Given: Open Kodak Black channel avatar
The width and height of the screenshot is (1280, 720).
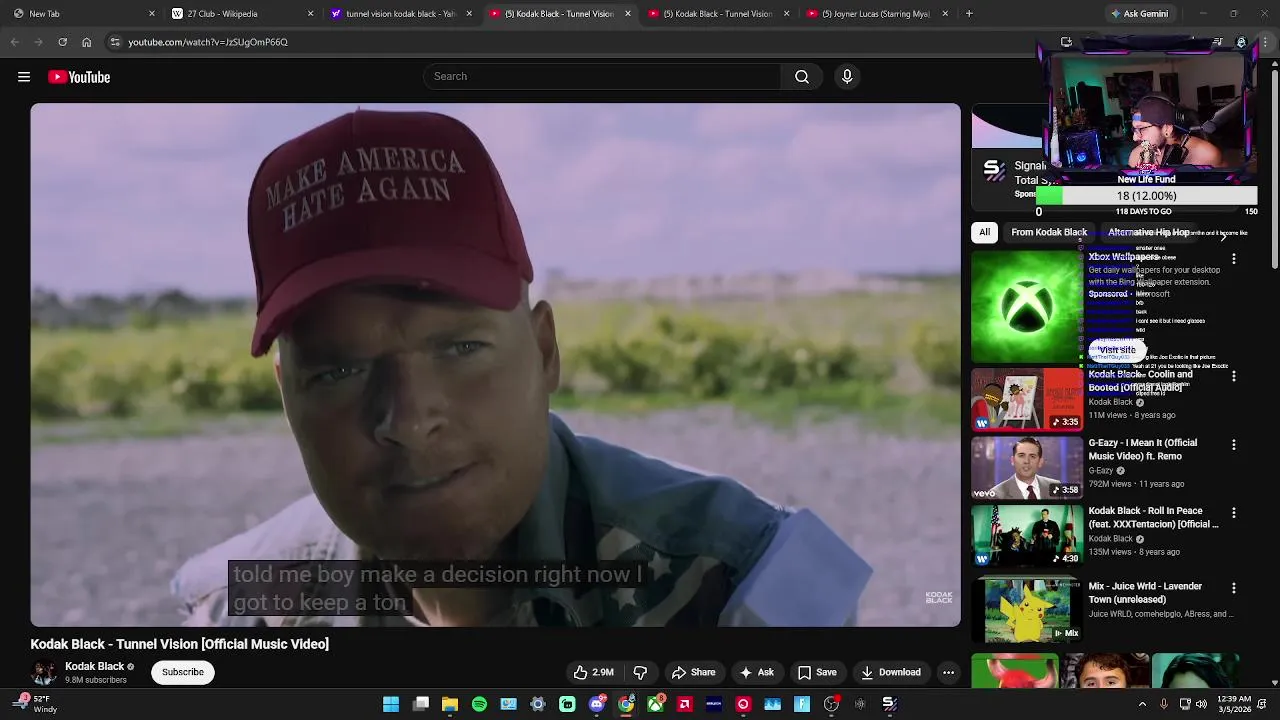Looking at the screenshot, I should coord(44,673).
